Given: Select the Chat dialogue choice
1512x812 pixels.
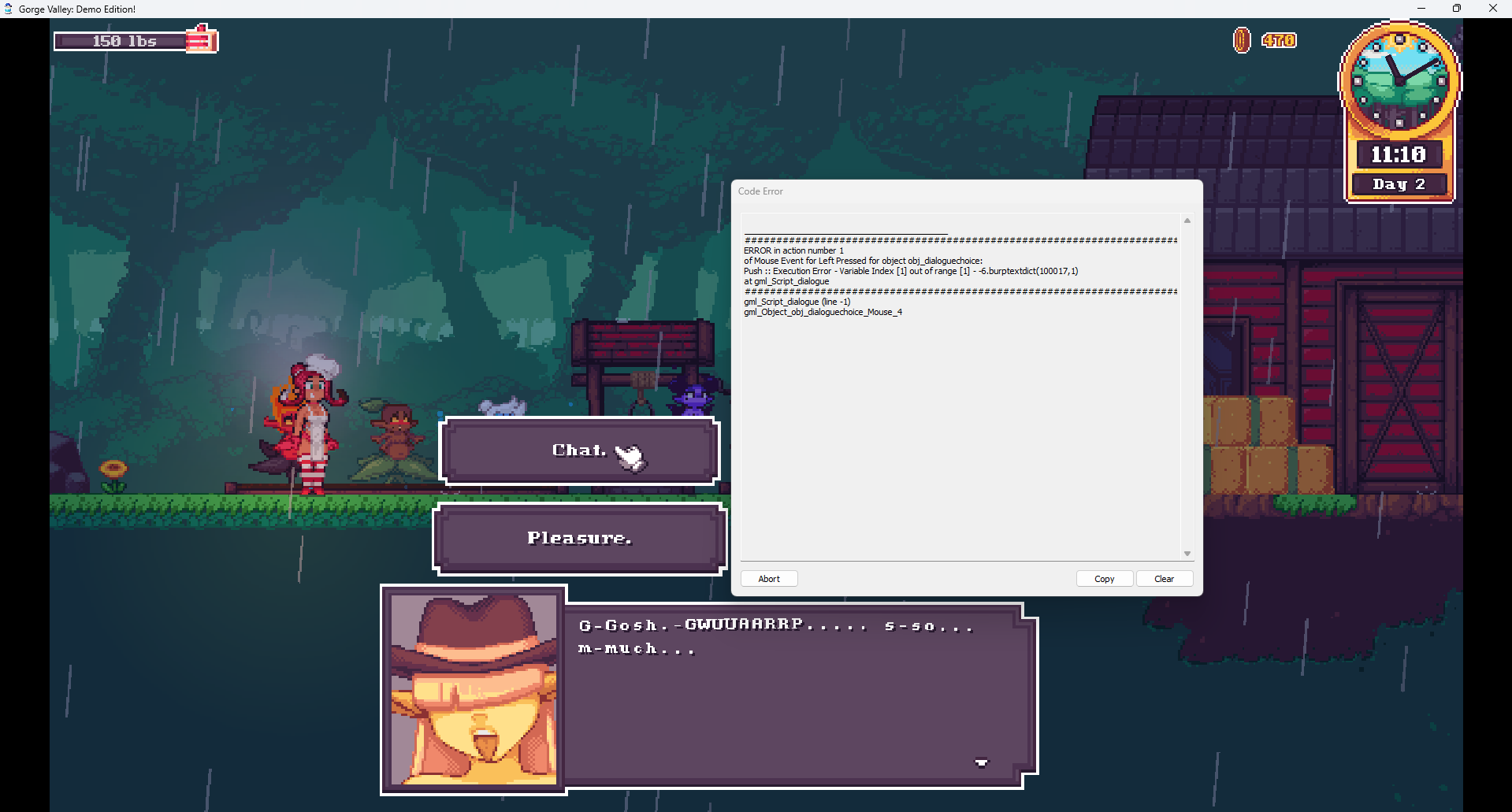Looking at the screenshot, I should [x=579, y=450].
